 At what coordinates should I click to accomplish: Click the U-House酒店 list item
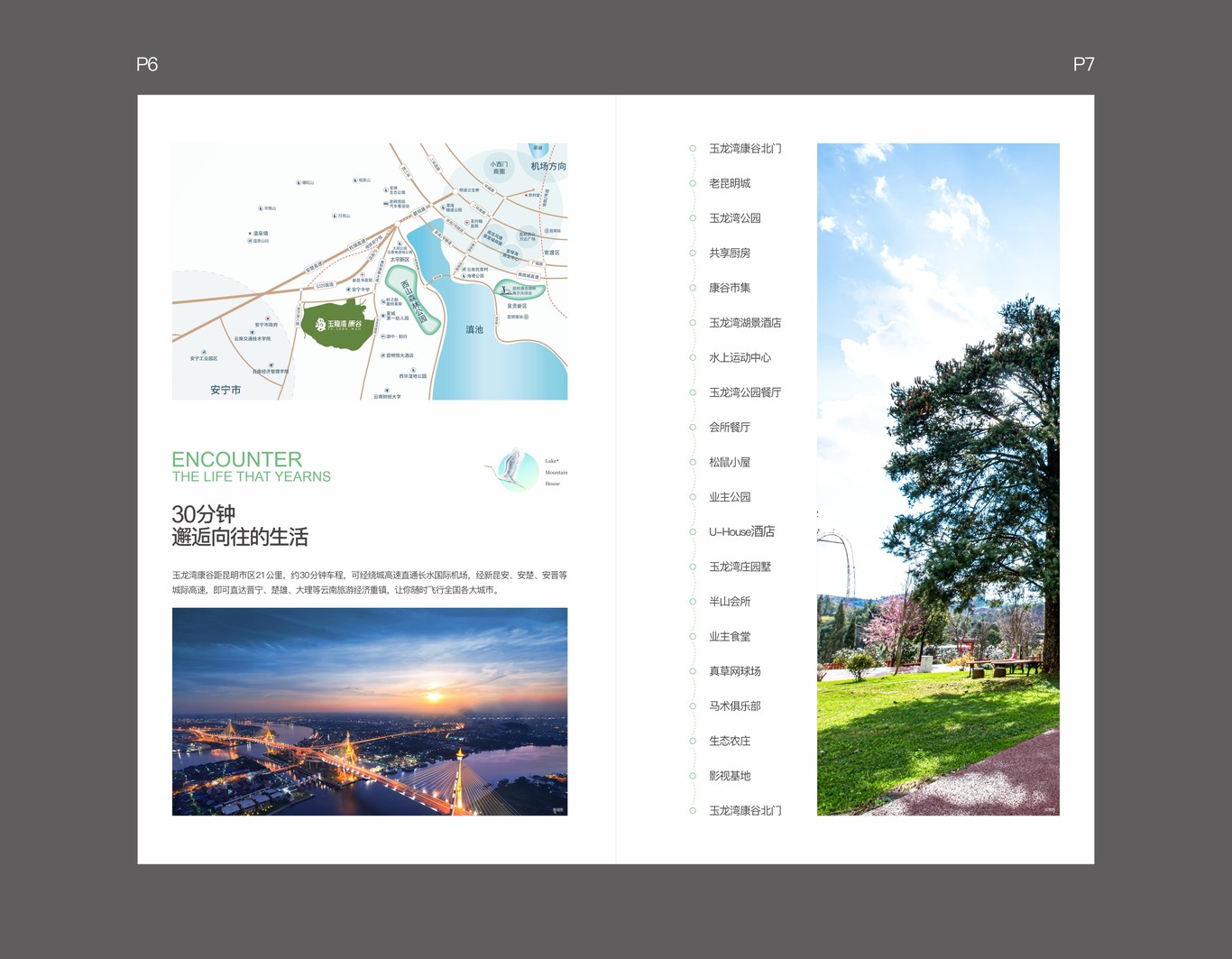click(741, 532)
